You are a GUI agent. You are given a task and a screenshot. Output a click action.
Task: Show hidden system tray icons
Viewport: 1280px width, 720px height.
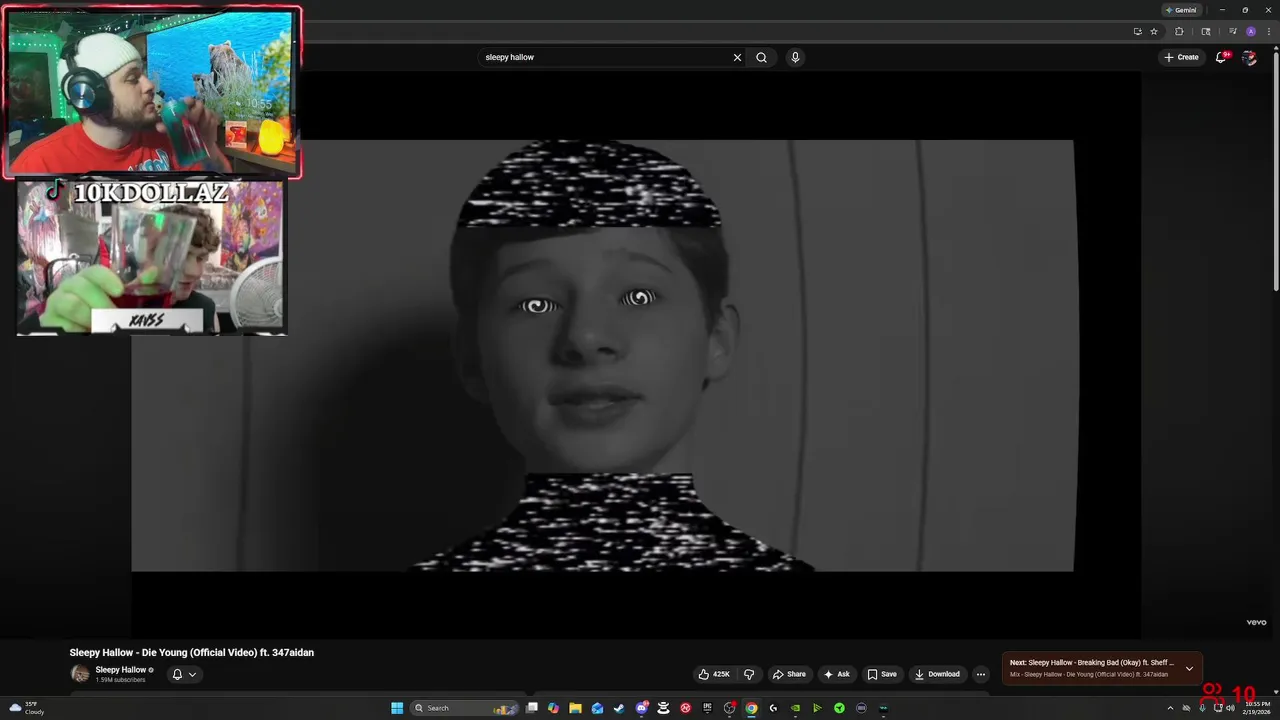pos(1170,708)
